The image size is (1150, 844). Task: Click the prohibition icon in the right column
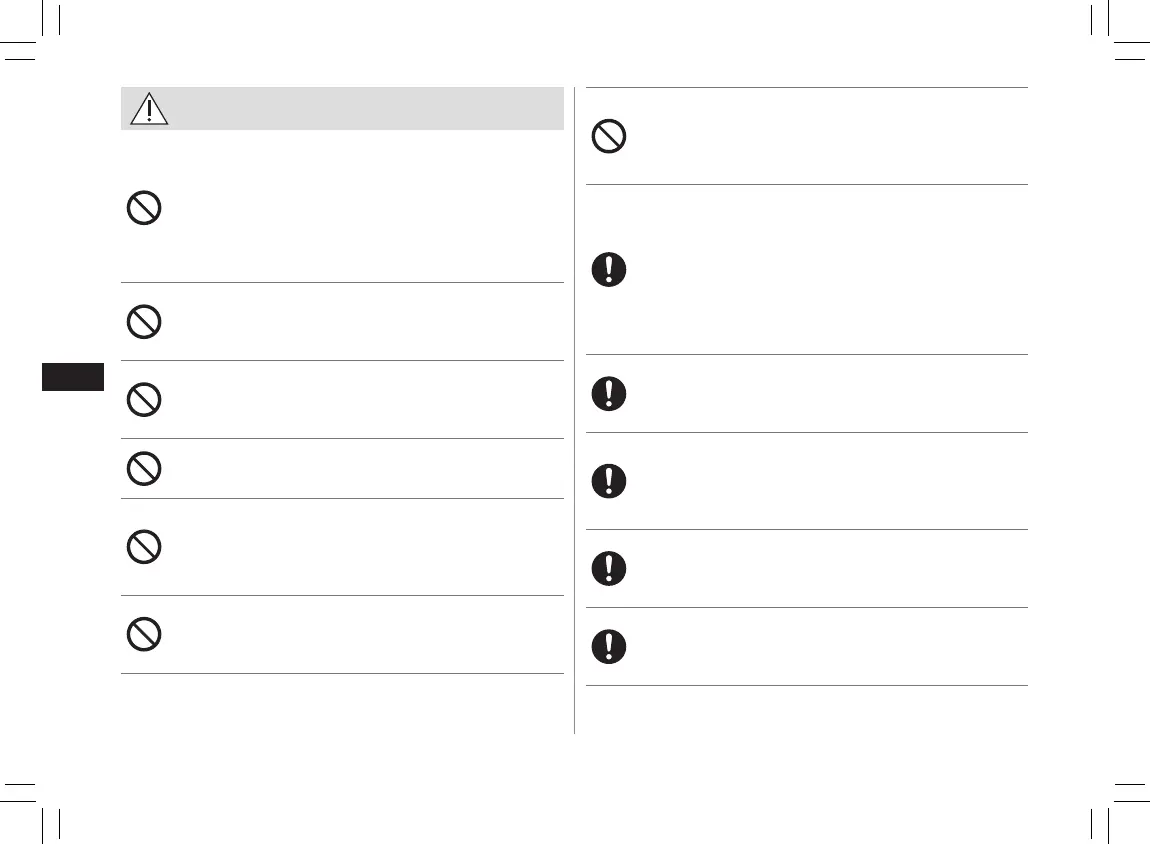[x=609, y=136]
